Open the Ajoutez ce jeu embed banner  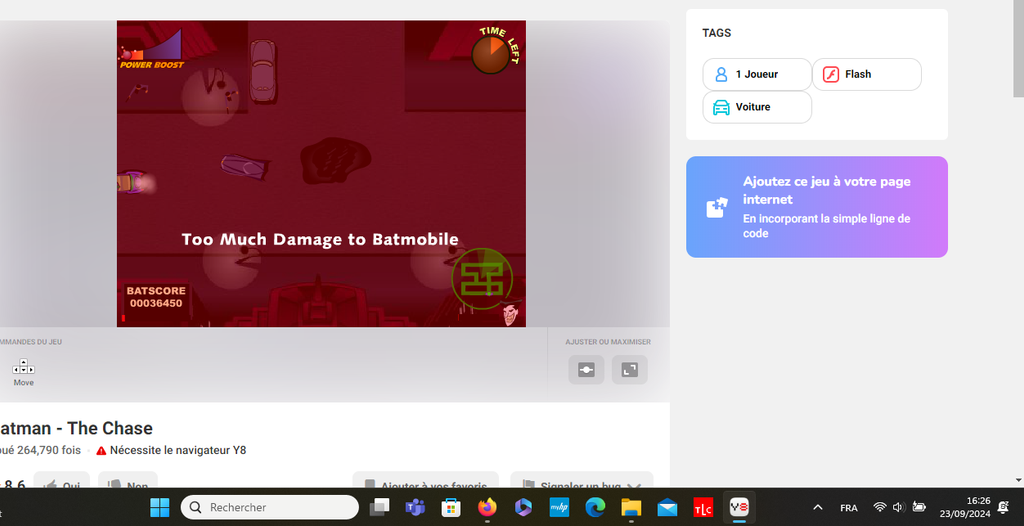[x=816, y=206]
